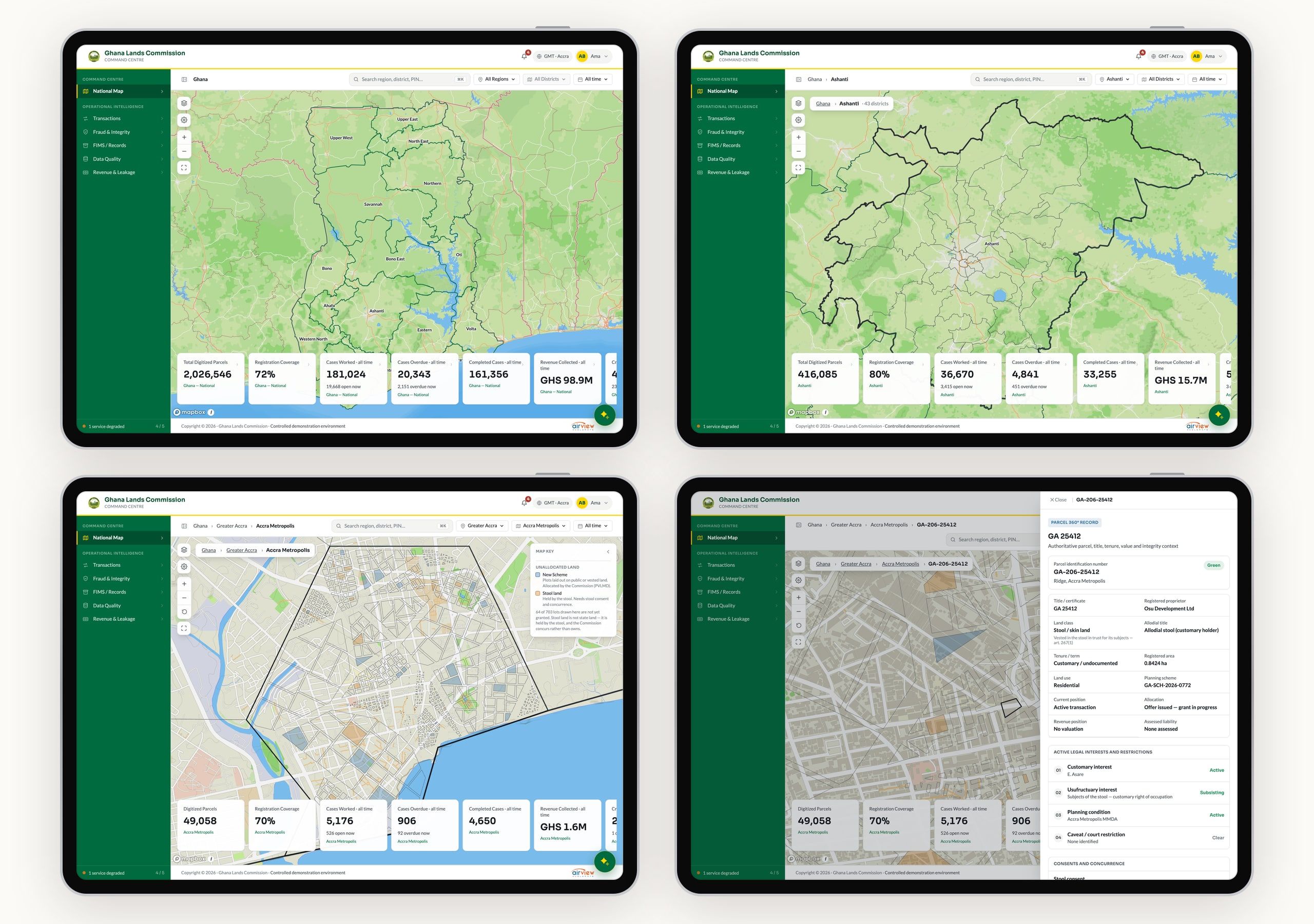Focus the search field on the Ghana screen
This screenshot has height=924, width=1314.
[x=410, y=80]
